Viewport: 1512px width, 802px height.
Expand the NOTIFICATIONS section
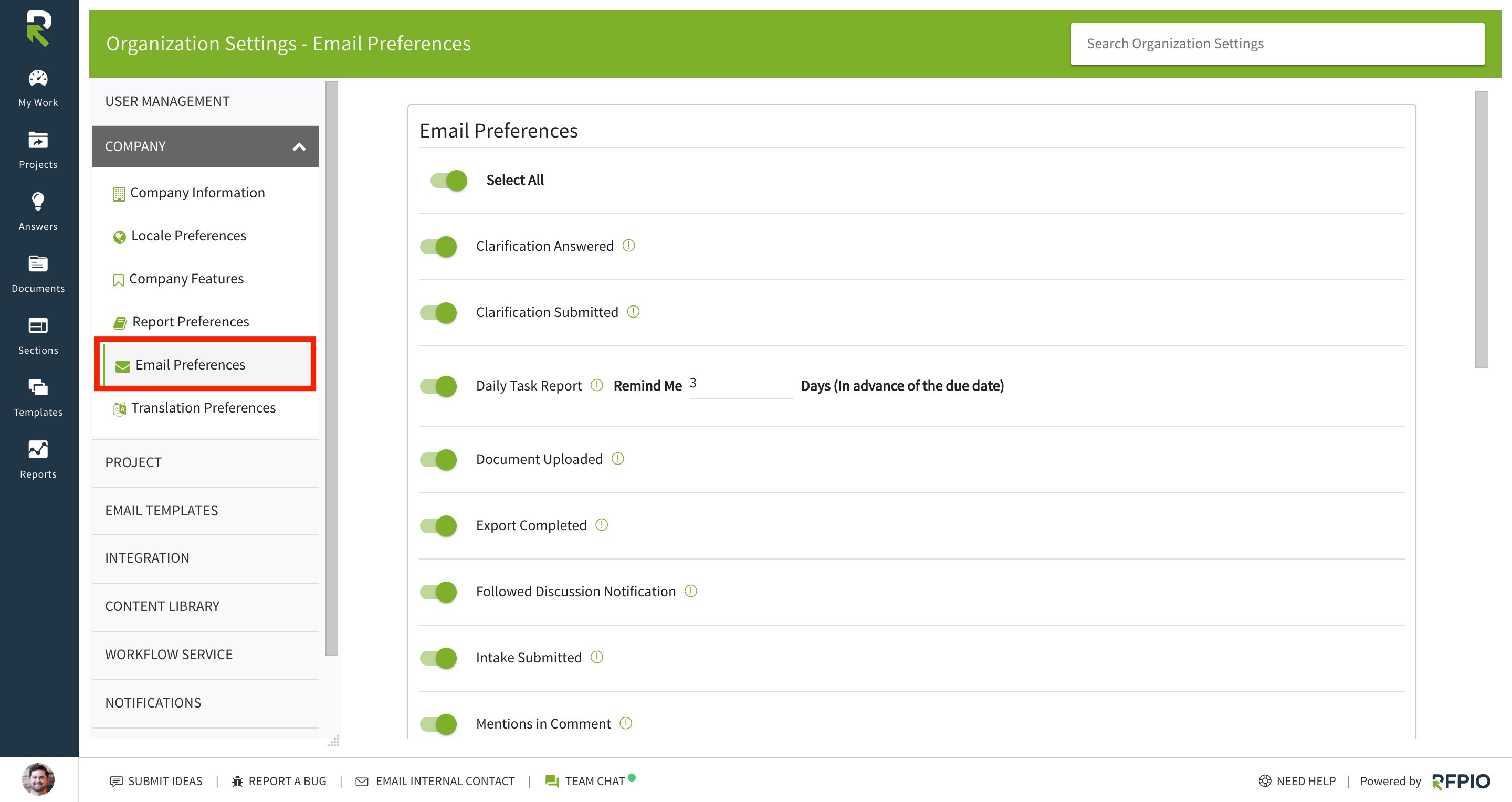point(205,703)
